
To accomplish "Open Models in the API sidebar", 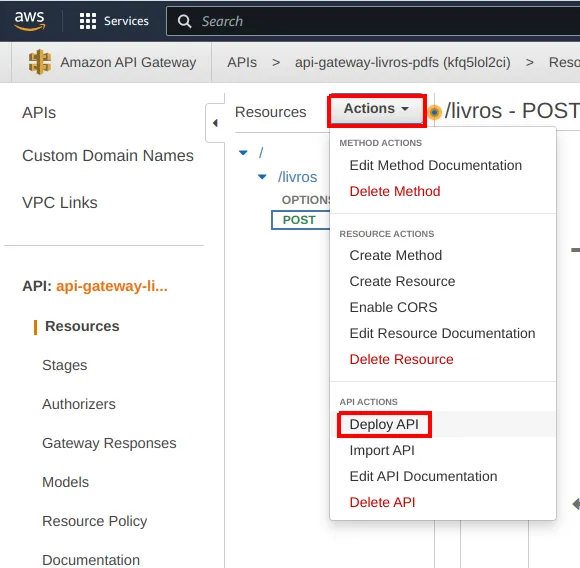I will [65, 482].
